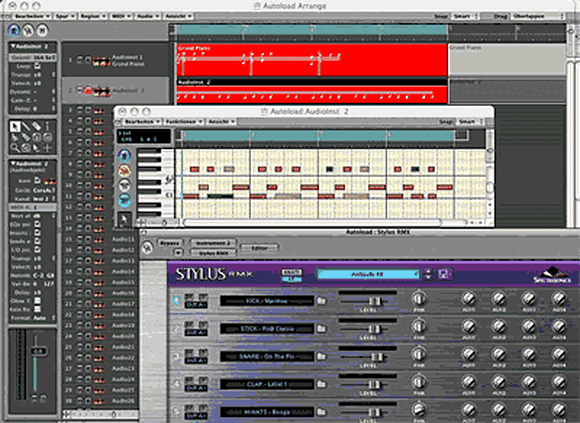Select the pointer tool in Arrange toolbox
This screenshot has height=423, width=580.
[14, 127]
